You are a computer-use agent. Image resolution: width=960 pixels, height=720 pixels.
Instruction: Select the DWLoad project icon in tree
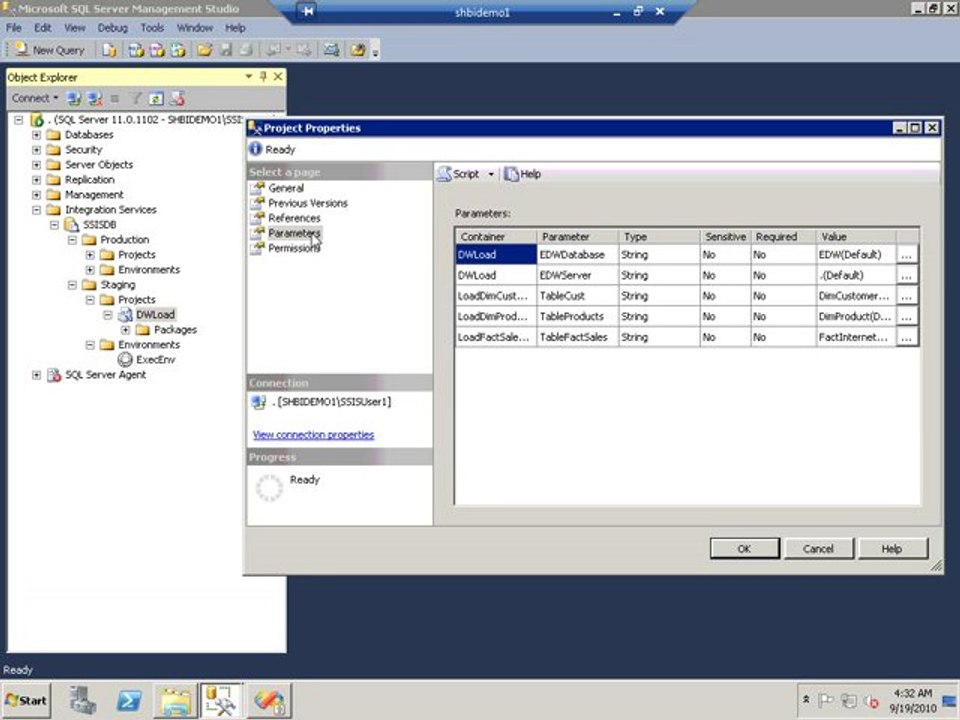[125, 315]
